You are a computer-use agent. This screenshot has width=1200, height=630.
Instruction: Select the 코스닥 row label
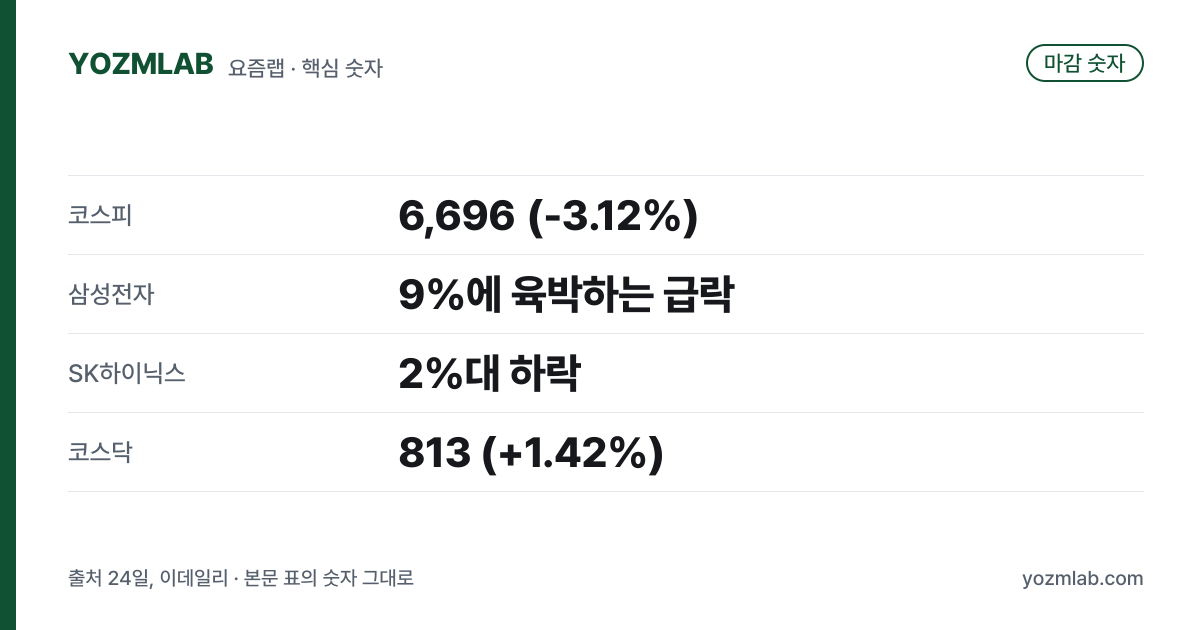[x=100, y=452]
